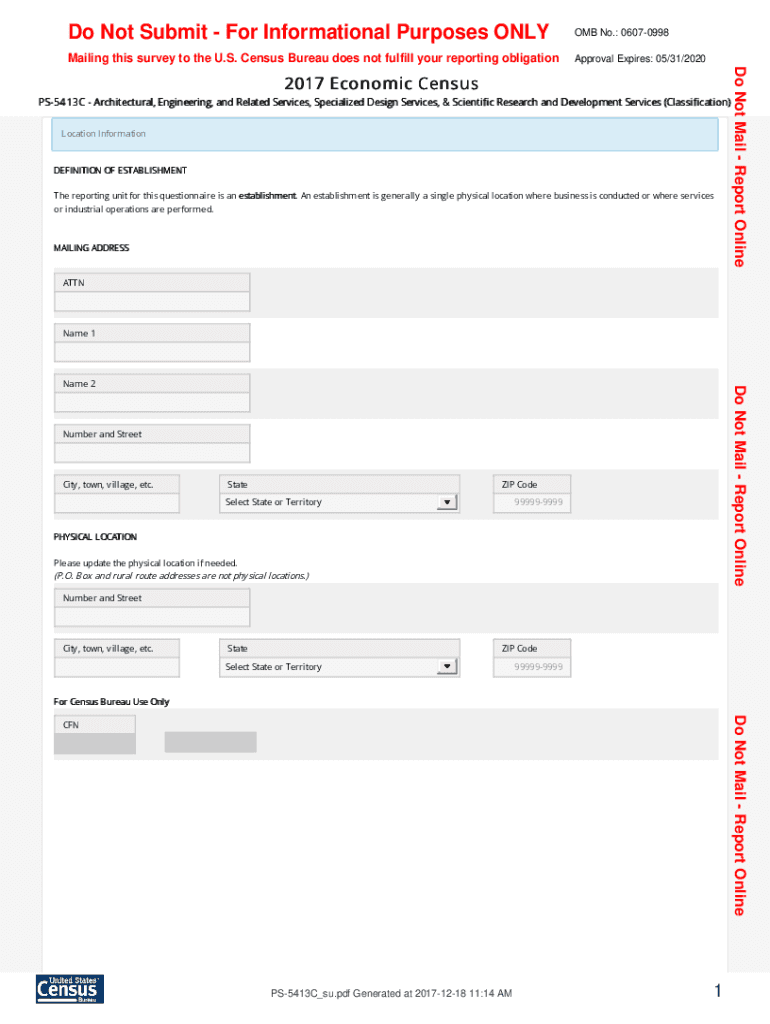Select the mailing address City field
This screenshot has width=770, height=1024.
coord(117,503)
